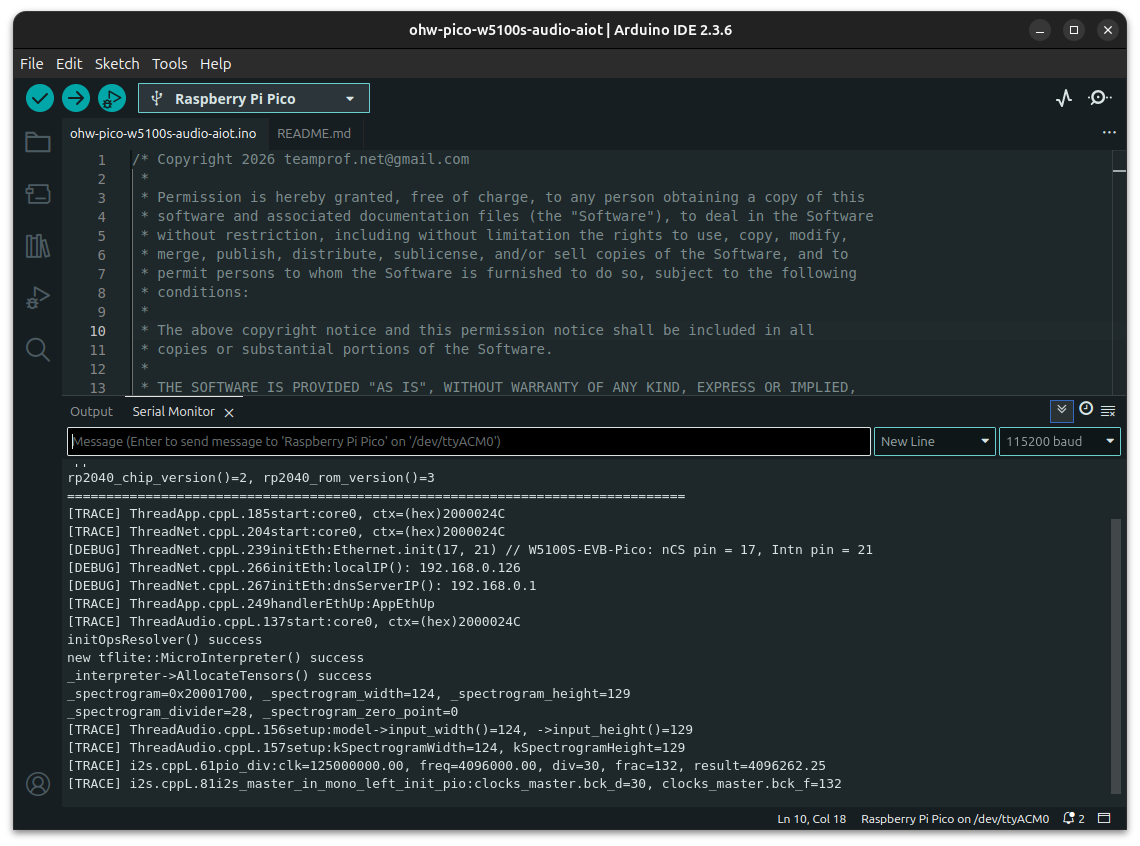Open the sidebar Search magnifier icon
Image resolution: width=1140 pixels, height=846 pixels.
coord(38,349)
